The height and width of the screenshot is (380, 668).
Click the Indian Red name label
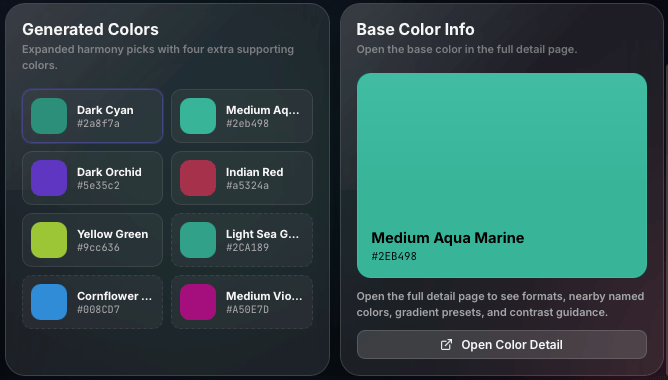coord(255,172)
